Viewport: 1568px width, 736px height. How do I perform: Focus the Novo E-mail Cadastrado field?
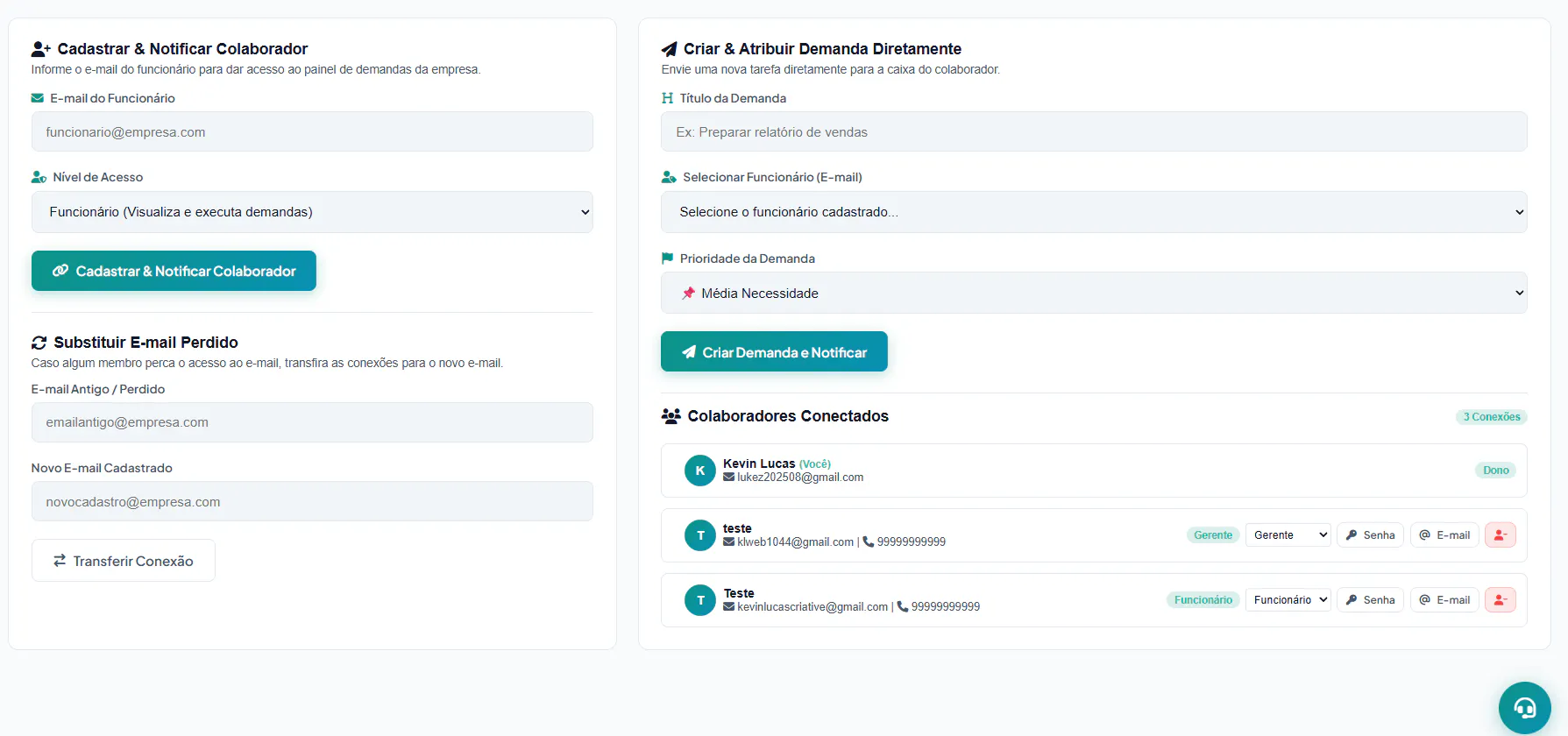[312, 501]
